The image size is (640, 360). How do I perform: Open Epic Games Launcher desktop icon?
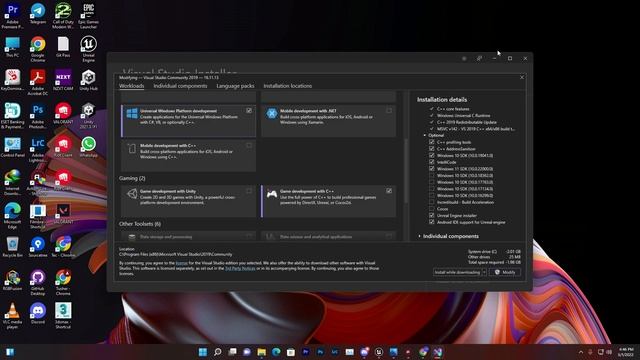[88, 16]
